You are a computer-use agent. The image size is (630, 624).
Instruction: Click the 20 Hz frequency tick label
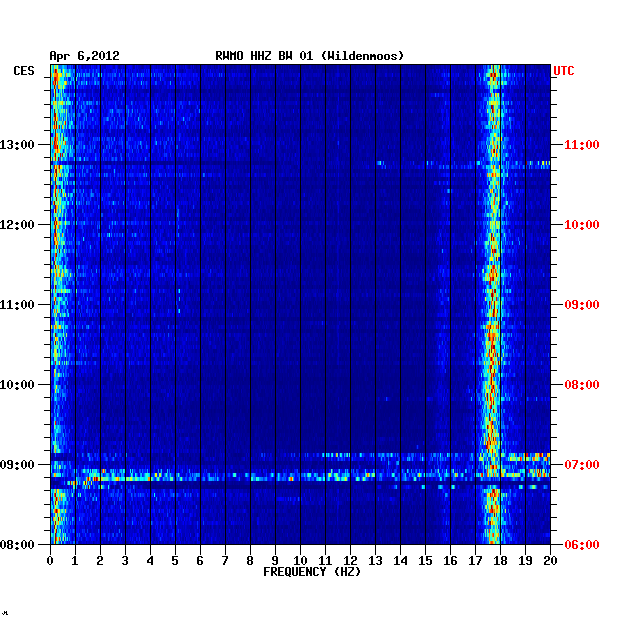pos(550,561)
